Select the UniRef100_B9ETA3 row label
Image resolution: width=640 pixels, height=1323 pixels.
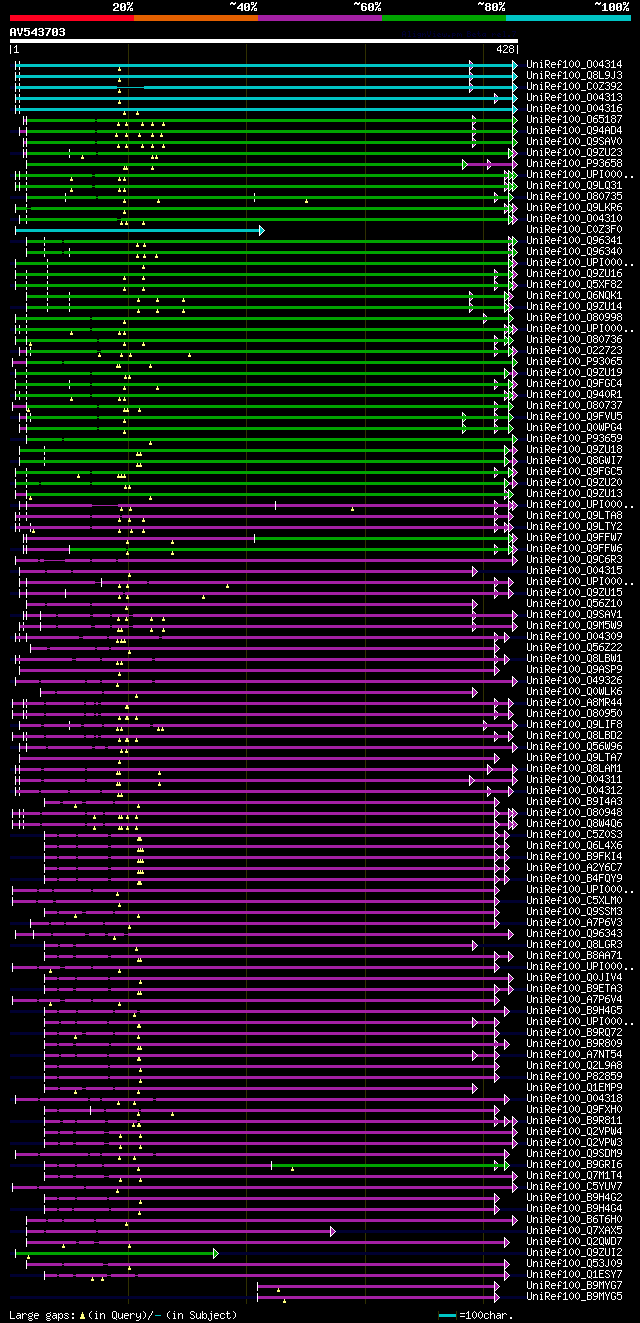[x=575, y=989]
